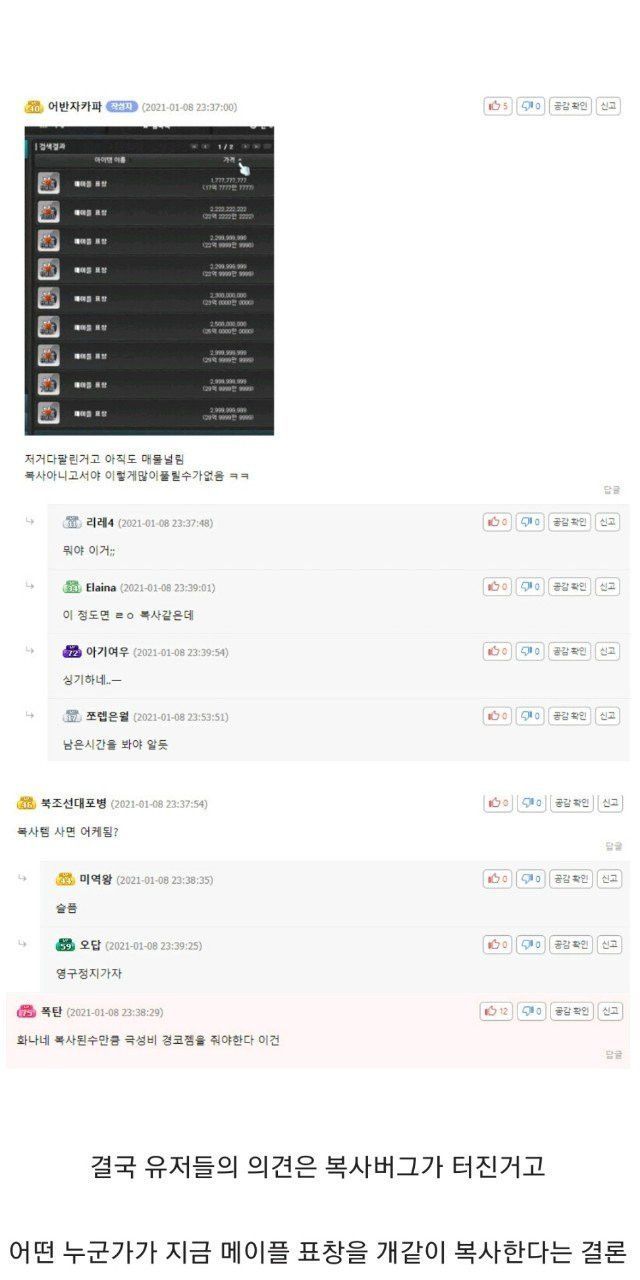Open the 어반자카파 username profile
This screenshot has width=640, height=1280.
75,106
